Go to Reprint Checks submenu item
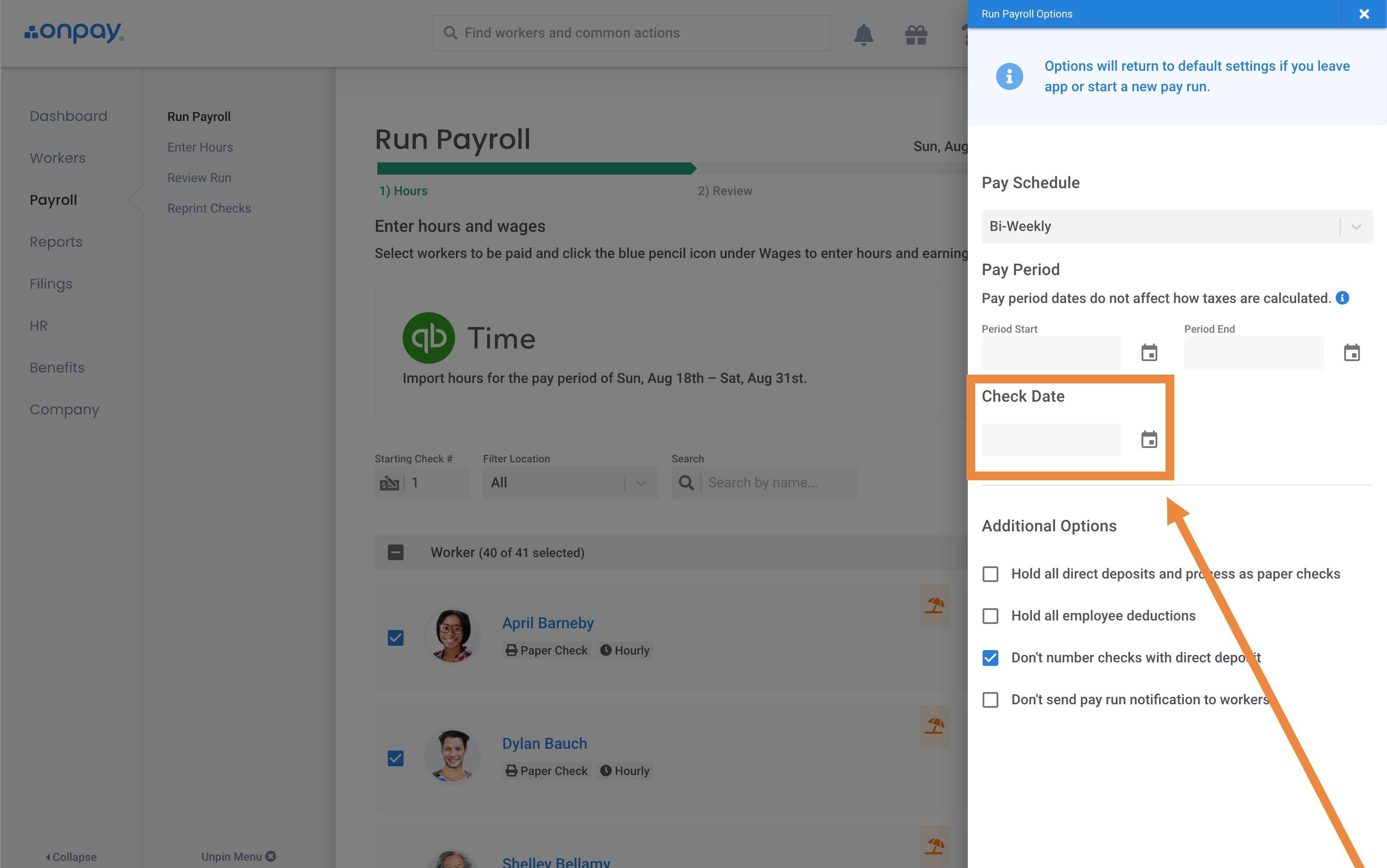The height and width of the screenshot is (868, 1387). [209, 208]
